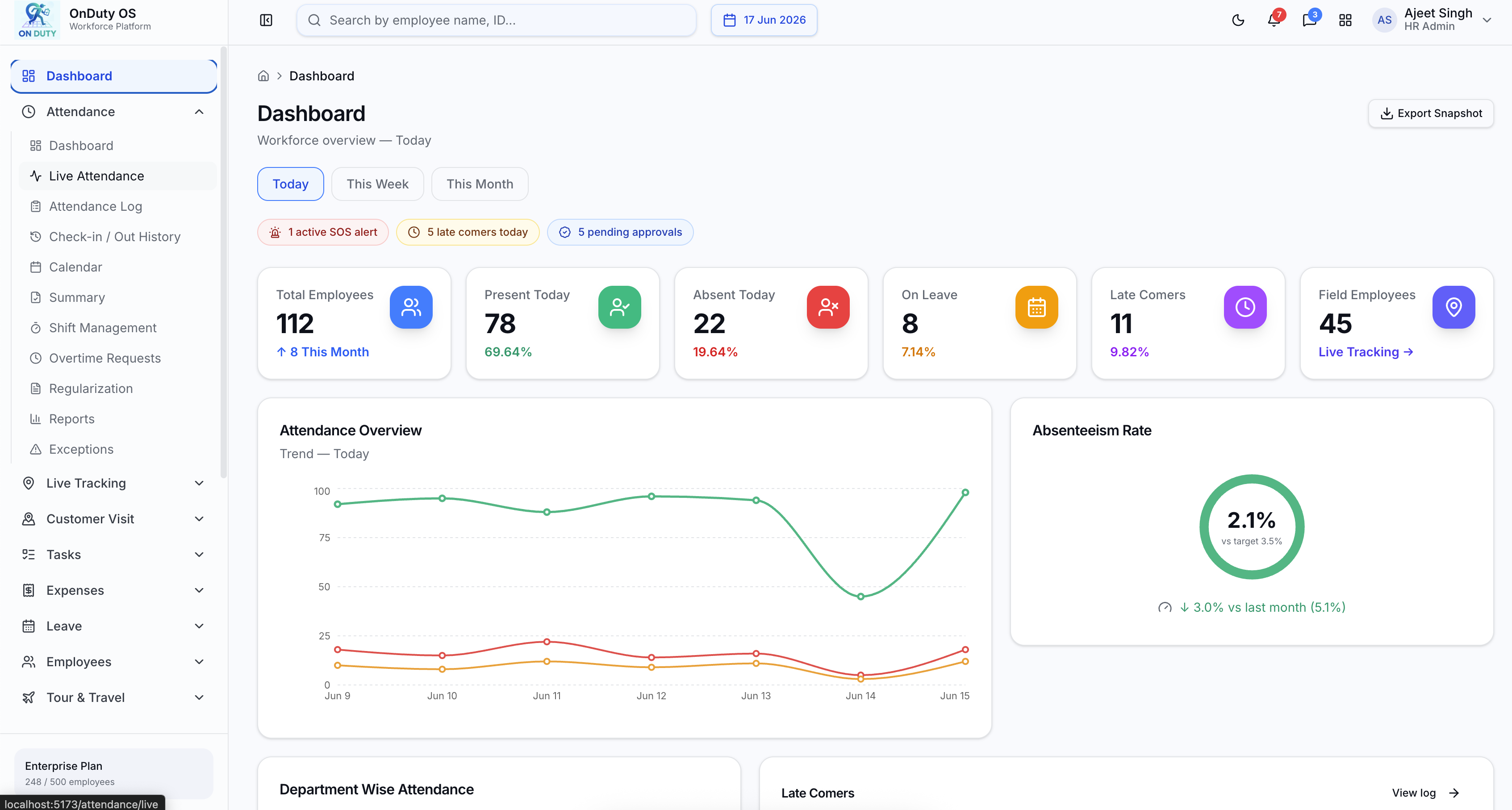This screenshot has width=1512, height=810.
Task: Open the 17 Jun 2026 date picker
Action: (764, 20)
